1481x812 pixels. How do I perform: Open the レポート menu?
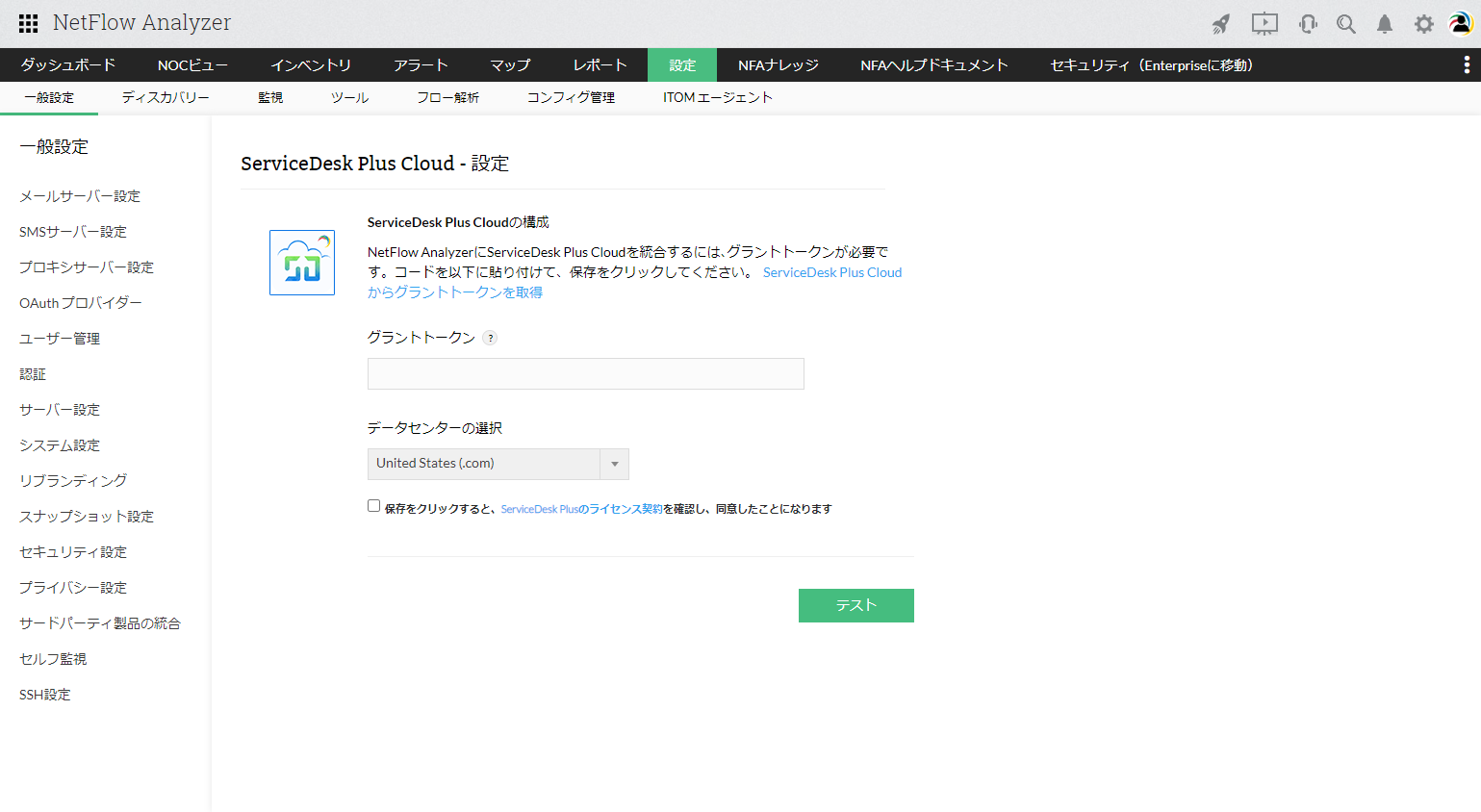[x=600, y=65]
